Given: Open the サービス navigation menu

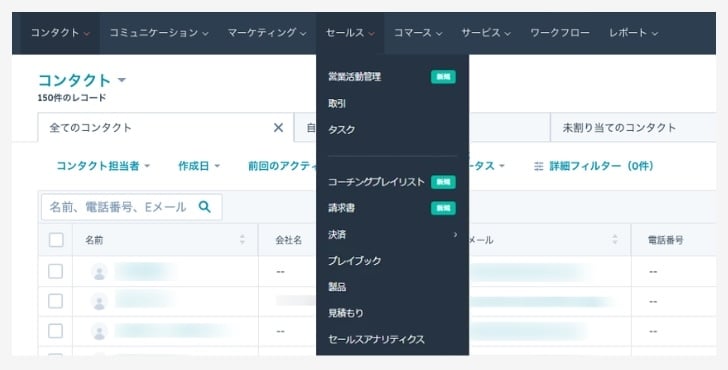Looking at the screenshot, I should tap(486, 33).
